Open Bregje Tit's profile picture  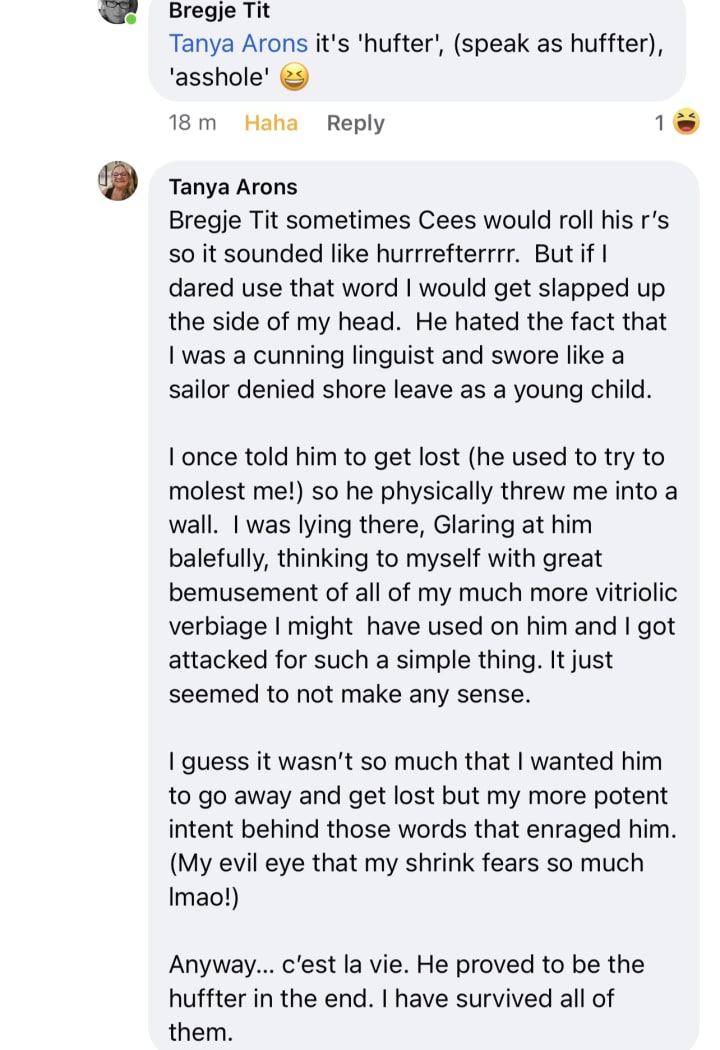[117, 8]
